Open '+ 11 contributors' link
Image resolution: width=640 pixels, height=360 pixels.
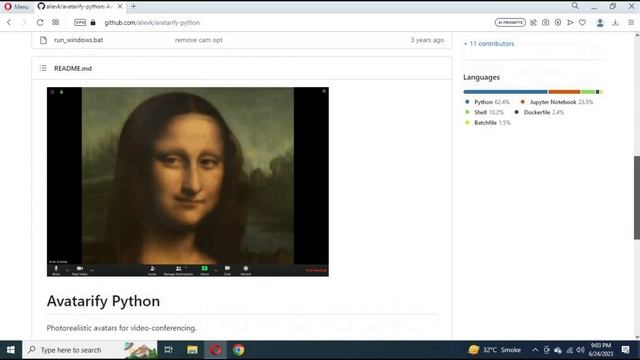coord(489,44)
